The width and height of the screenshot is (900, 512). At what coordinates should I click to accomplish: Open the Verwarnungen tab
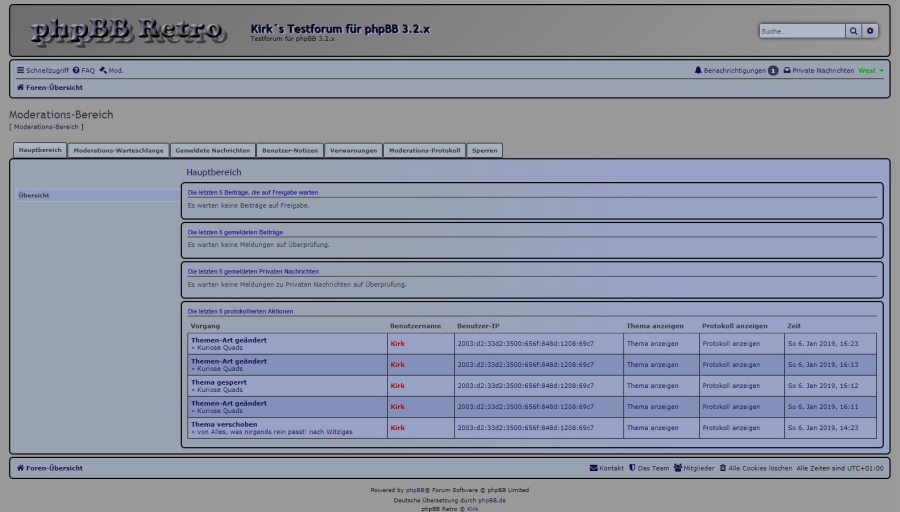pos(353,150)
